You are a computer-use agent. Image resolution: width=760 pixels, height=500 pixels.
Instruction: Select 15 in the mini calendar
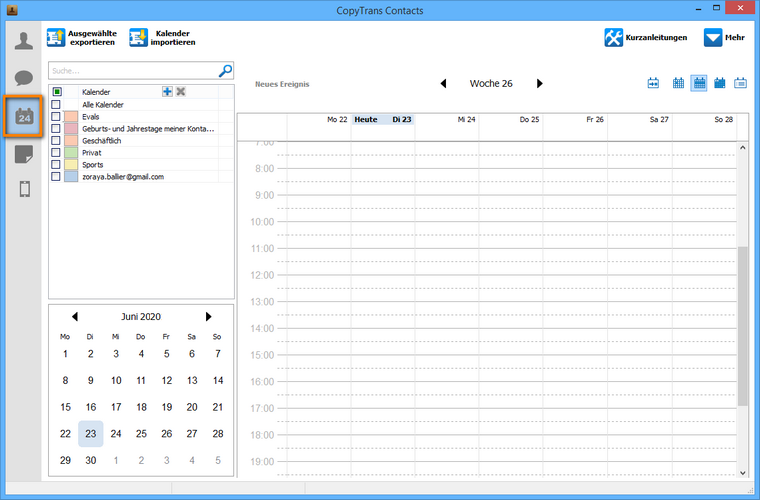pos(65,407)
